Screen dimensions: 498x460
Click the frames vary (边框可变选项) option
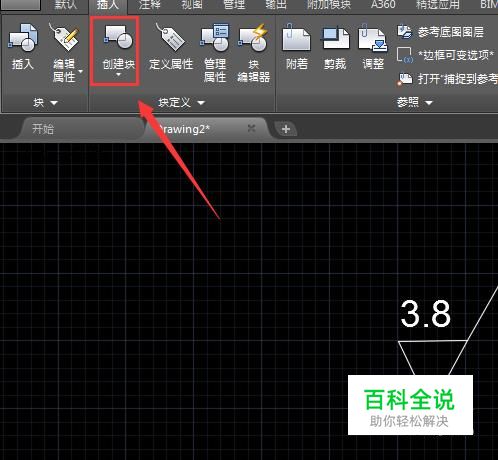coord(445,55)
